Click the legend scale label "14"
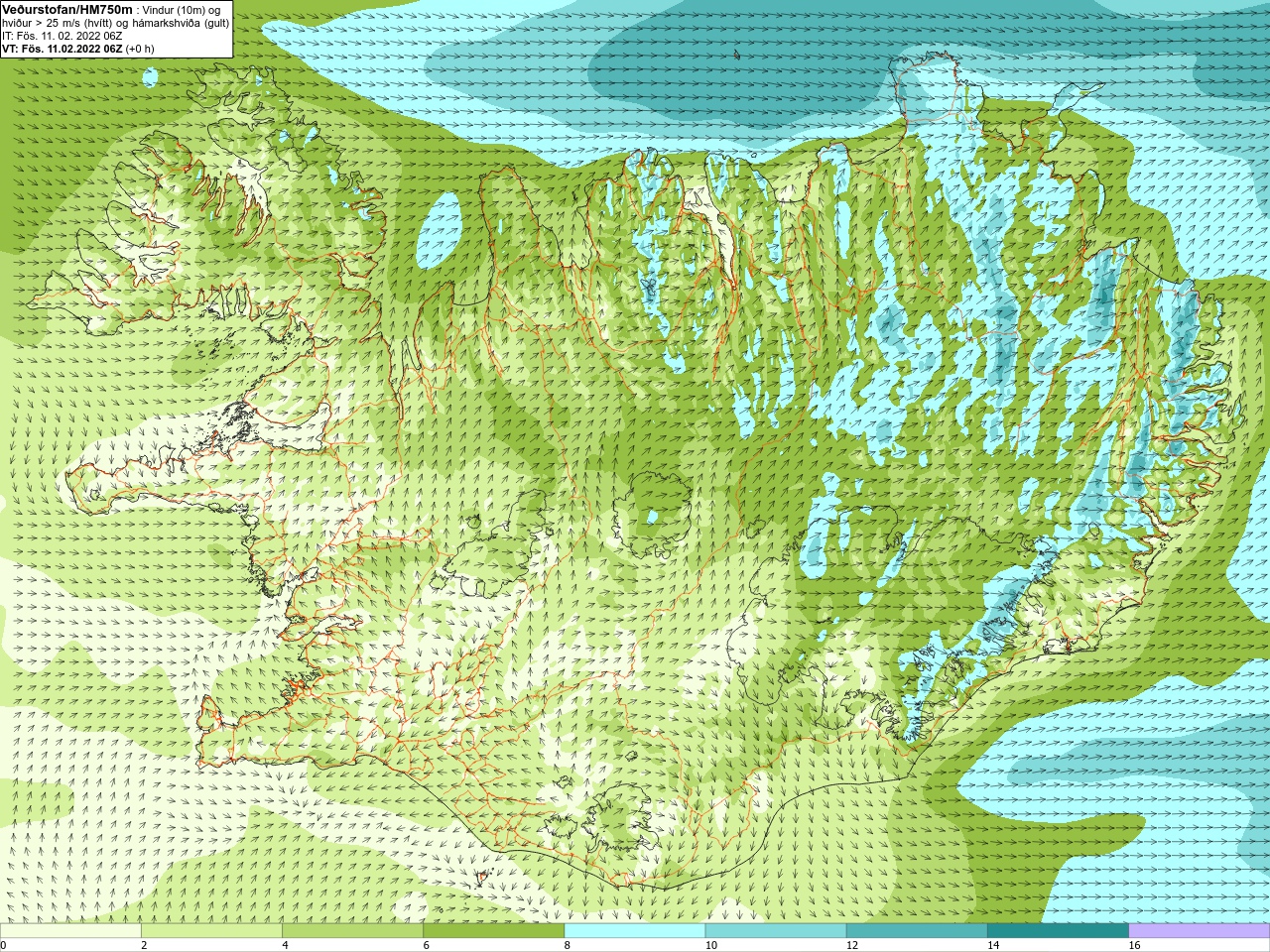1270x952 pixels. tap(993, 946)
